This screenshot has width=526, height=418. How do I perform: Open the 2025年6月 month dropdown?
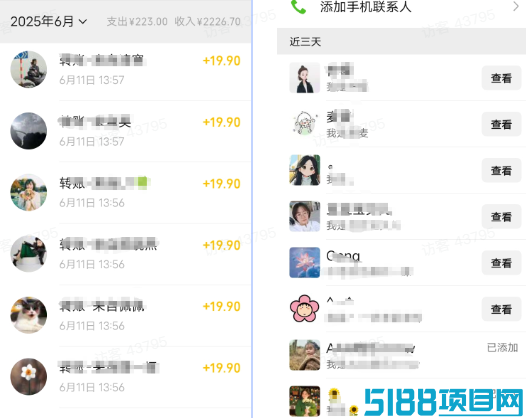tap(49, 21)
